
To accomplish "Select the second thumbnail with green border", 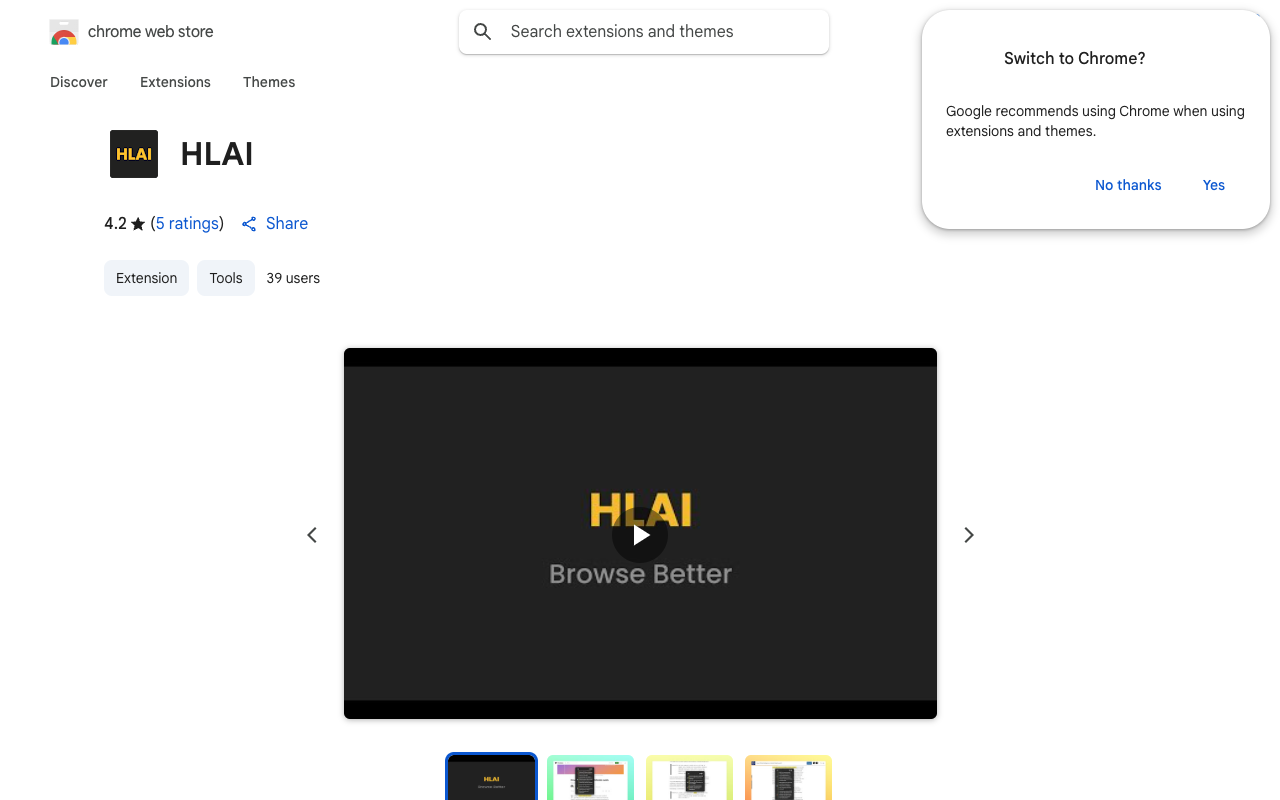I will pyautogui.click(x=590, y=777).
